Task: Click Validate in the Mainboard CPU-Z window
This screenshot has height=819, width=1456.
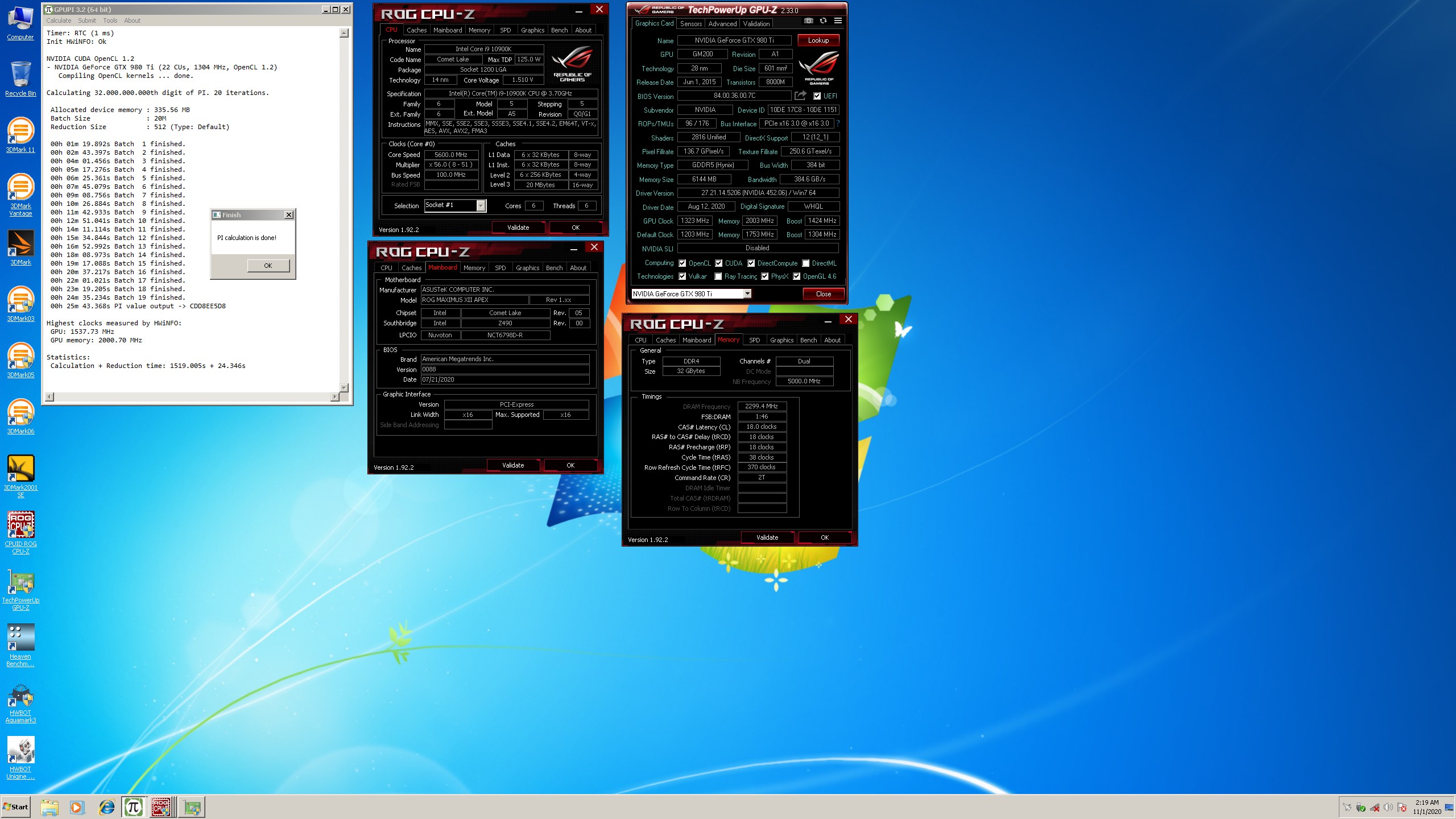Action: pos(512,465)
